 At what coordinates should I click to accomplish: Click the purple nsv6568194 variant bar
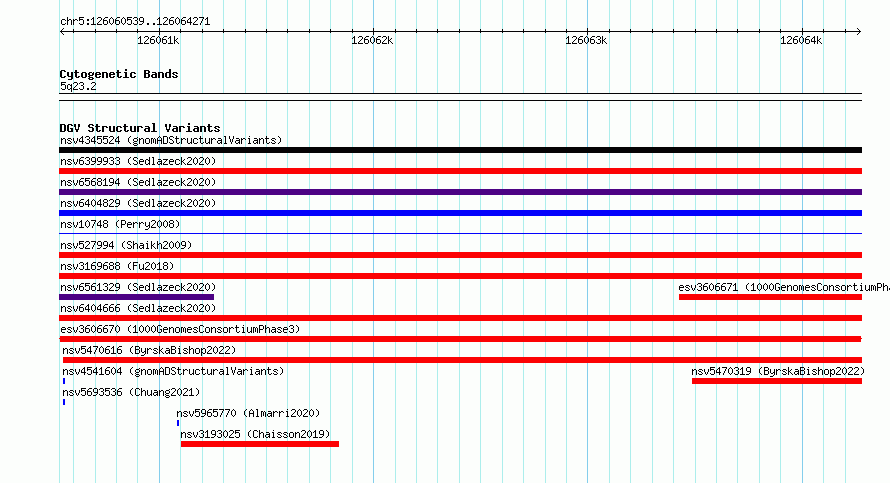tap(460, 192)
